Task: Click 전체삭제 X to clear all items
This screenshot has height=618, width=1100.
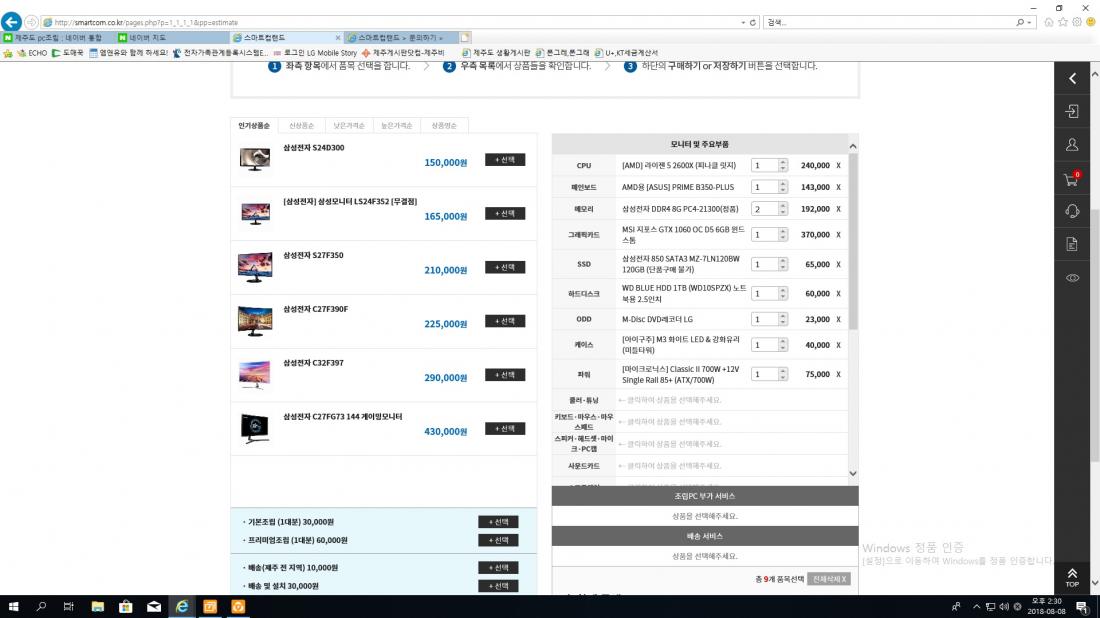Action: pyautogui.click(x=829, y=579)
